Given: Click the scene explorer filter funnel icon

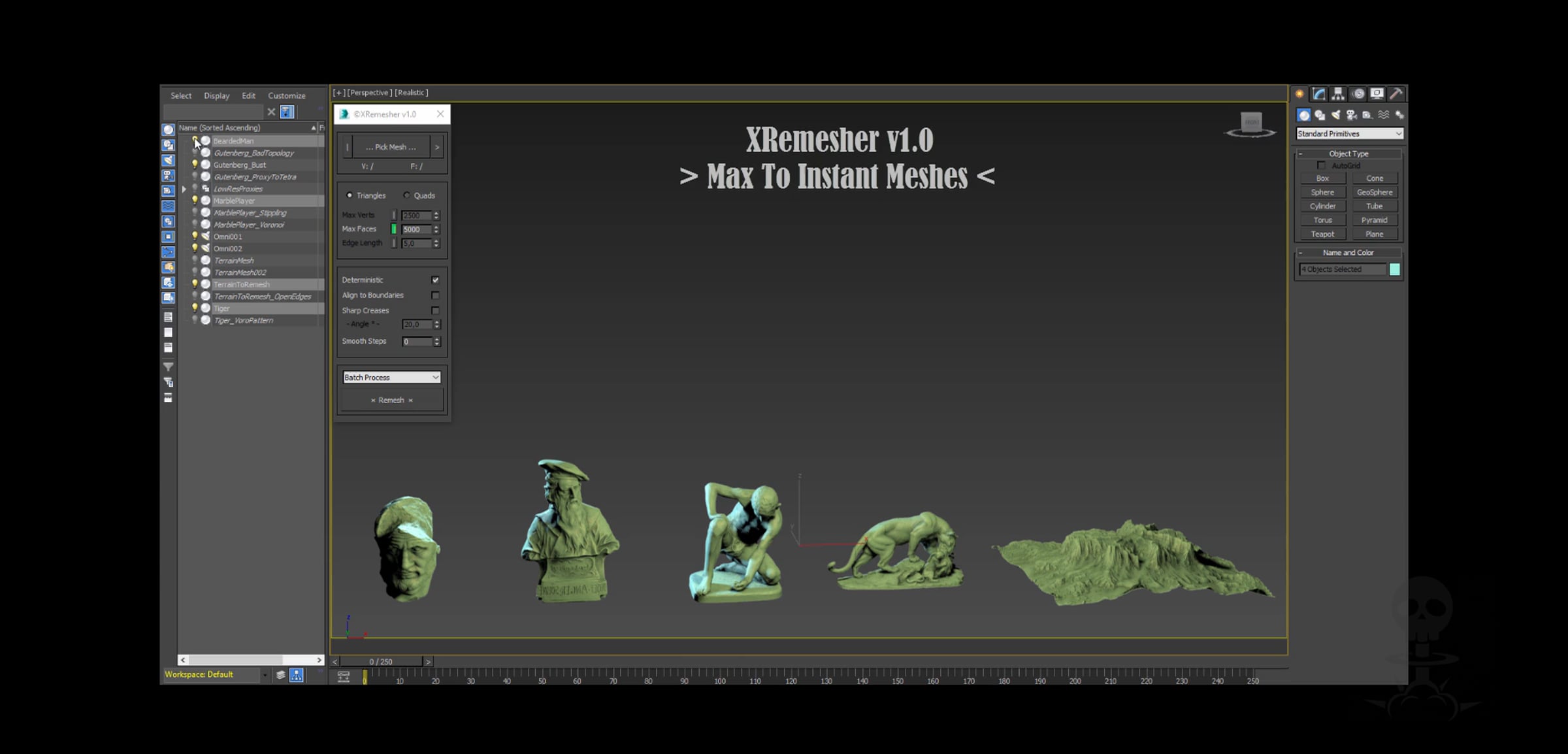Looking at the screenshot, I should (x=168, y=367).
